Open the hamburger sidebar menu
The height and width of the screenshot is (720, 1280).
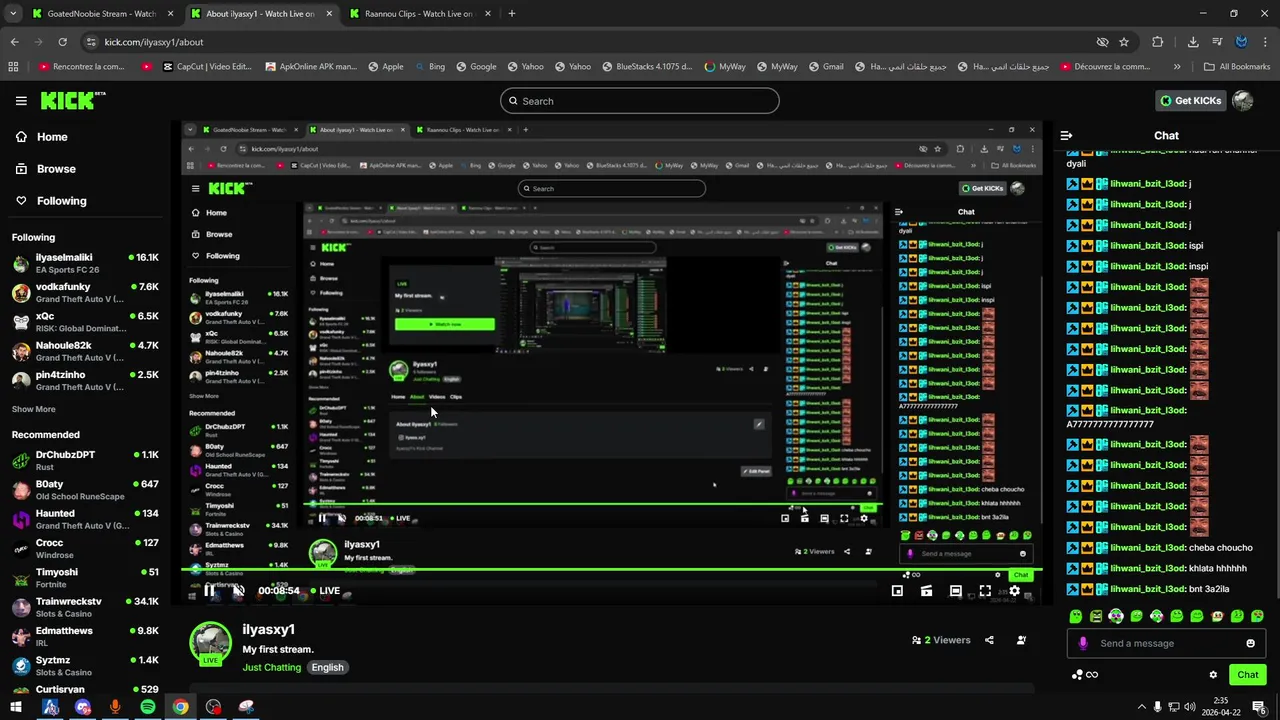(21, 101)
